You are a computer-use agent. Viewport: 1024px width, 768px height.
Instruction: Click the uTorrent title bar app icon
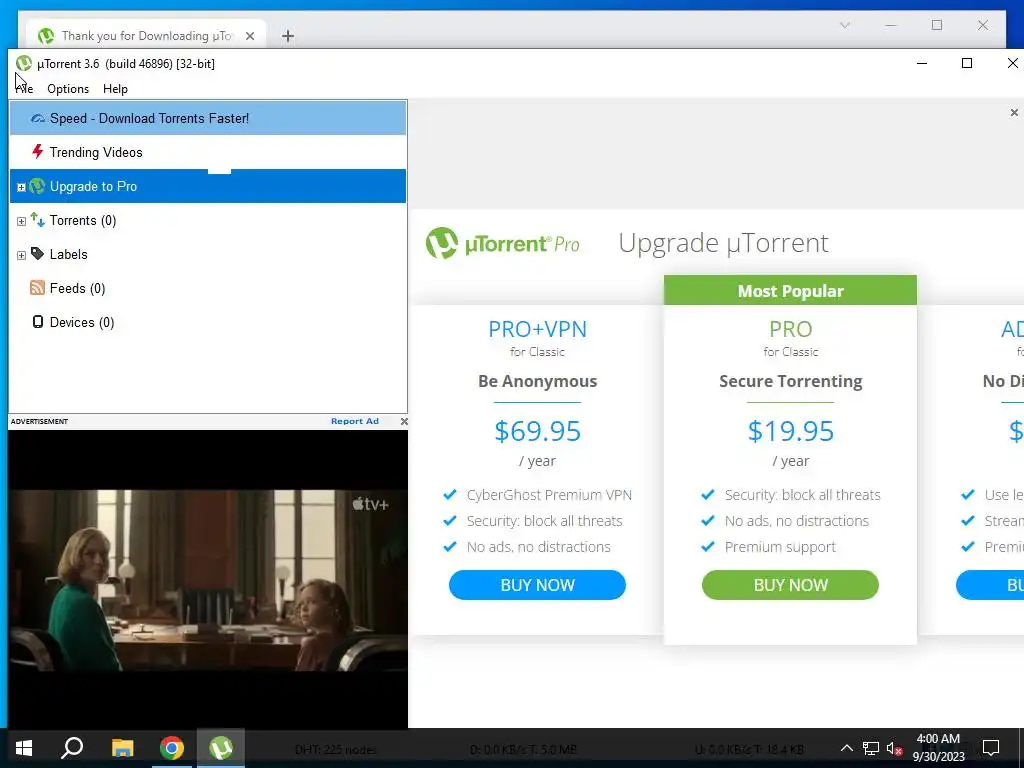pyautogui.click(x=24, y=63)
